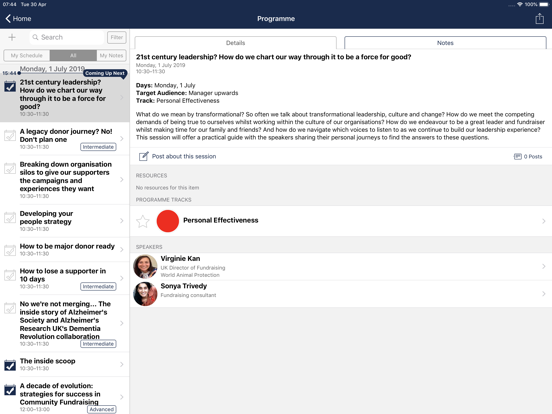Click Personal Effectiveness track label

[221, 220]
